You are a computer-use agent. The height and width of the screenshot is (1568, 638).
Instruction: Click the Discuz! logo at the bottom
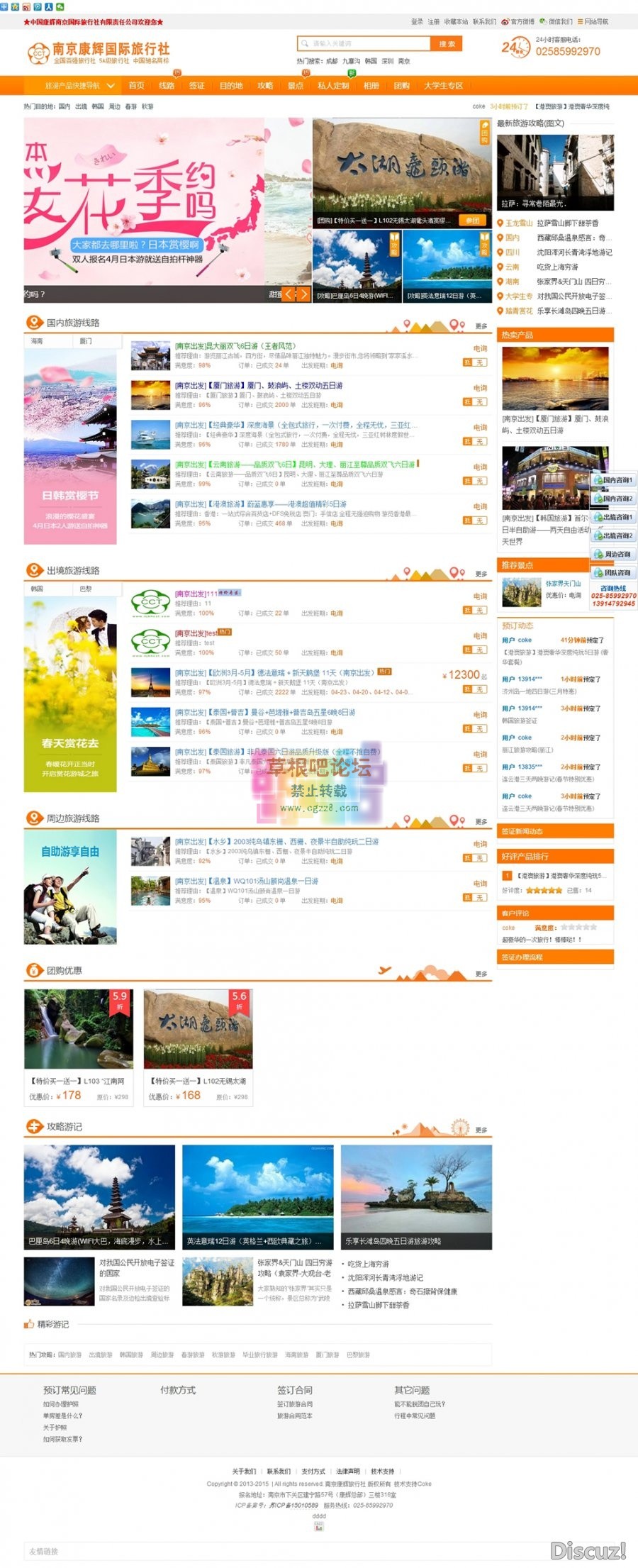[588, 1550]
